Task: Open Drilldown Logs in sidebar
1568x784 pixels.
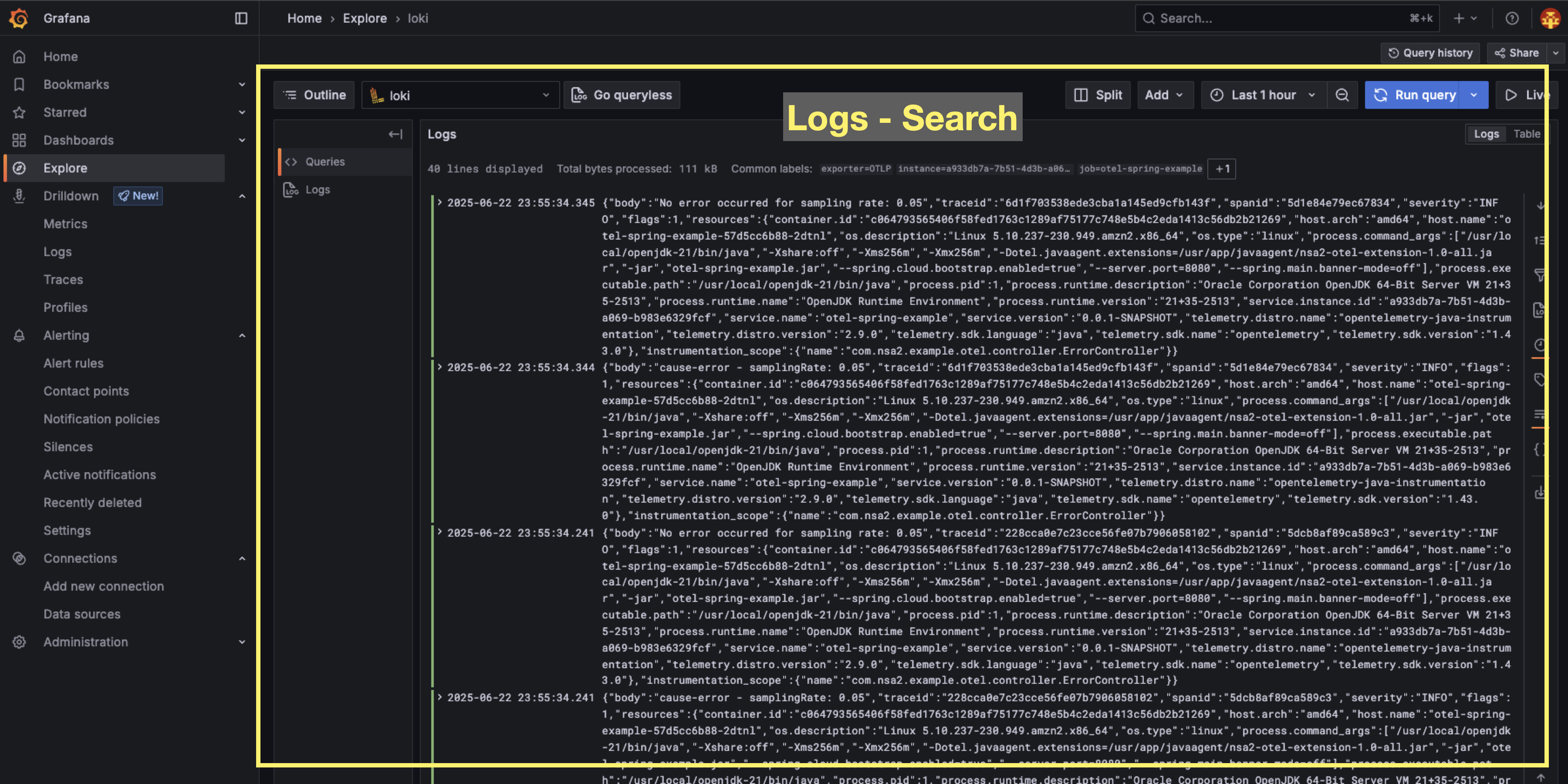Action: pos(57,252)
